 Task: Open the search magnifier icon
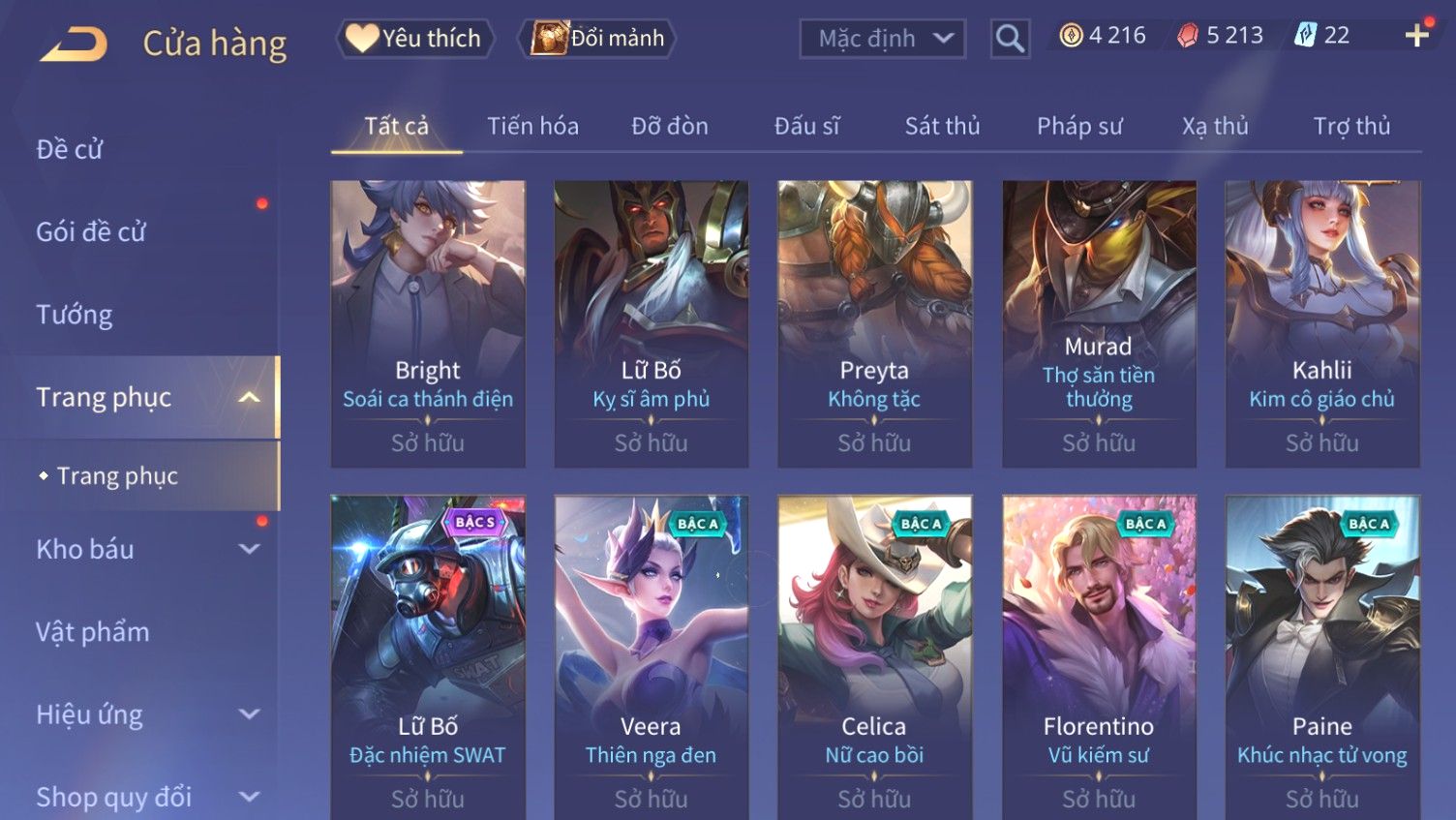[x=1010, y=39]
